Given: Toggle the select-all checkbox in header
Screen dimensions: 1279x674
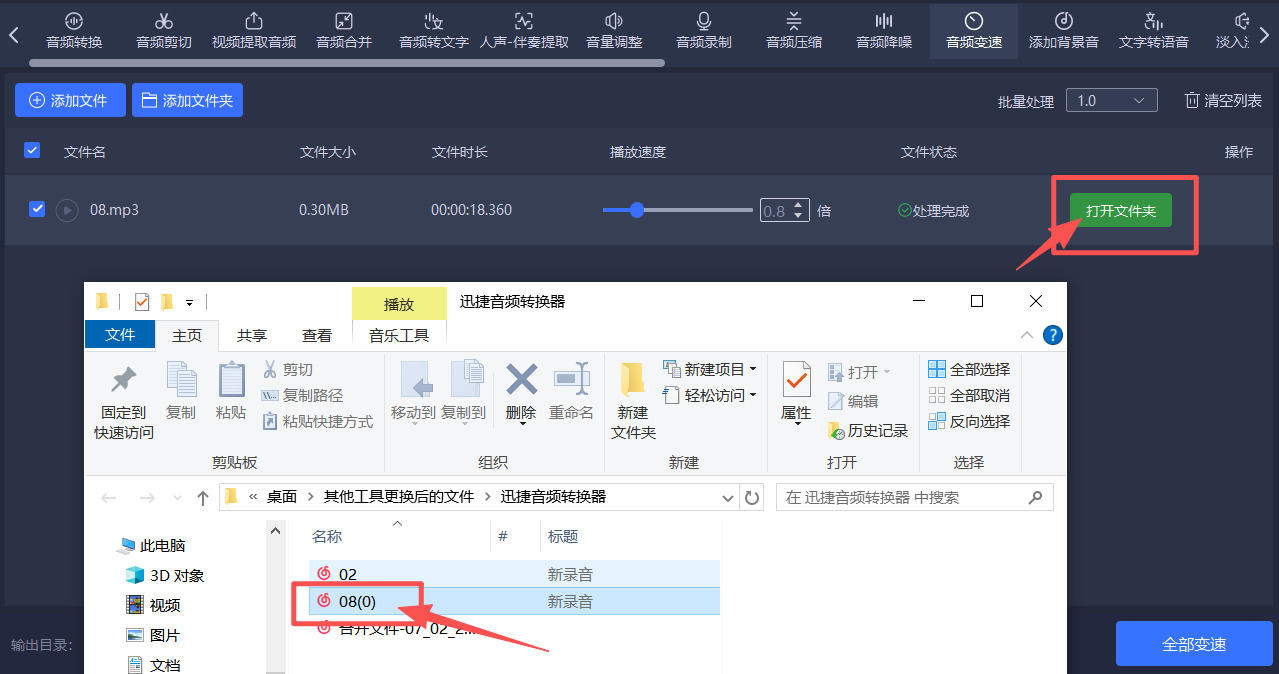Looking at the screenshot, I should (32, 149).
